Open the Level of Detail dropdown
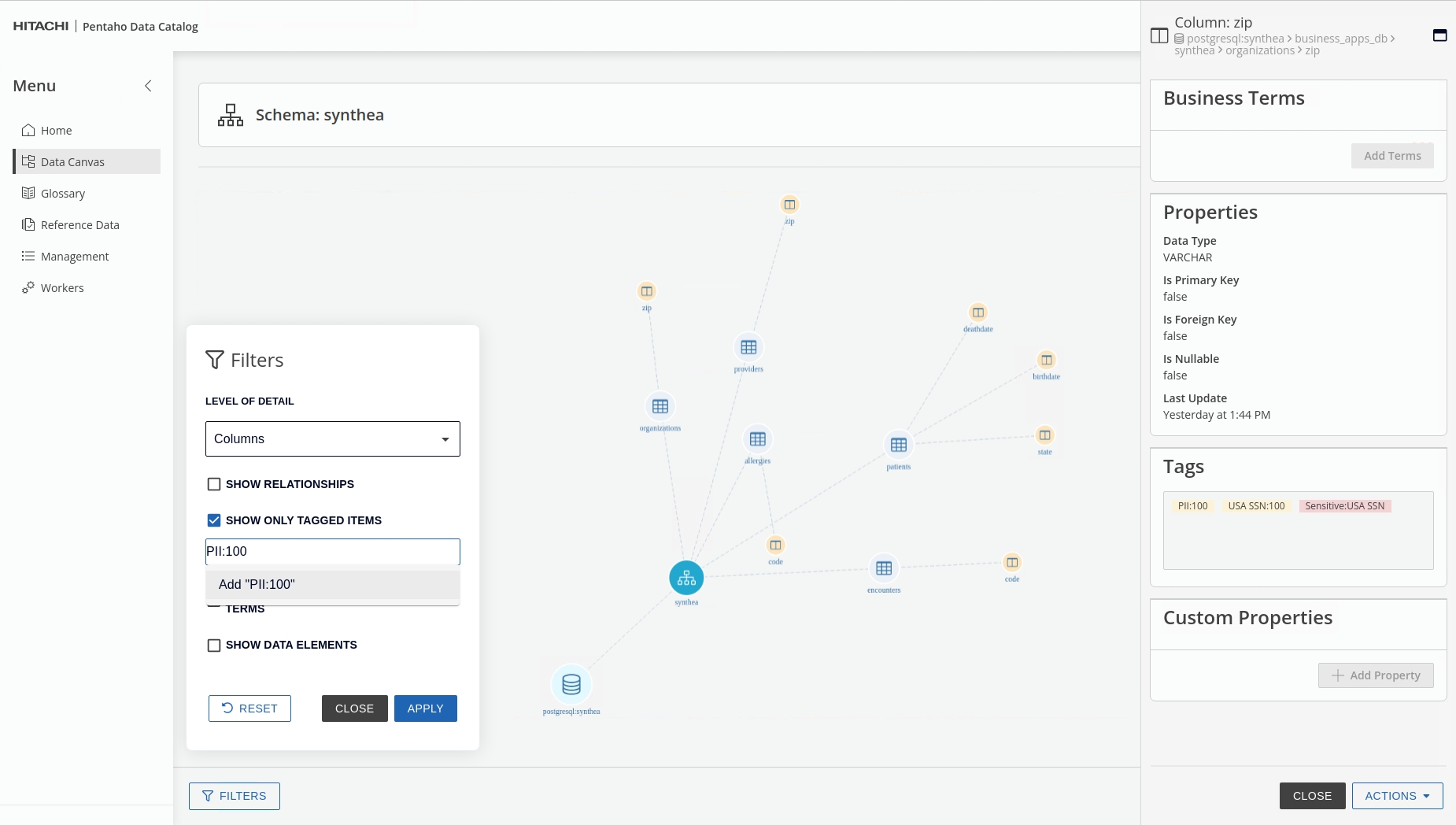The height and width of the screenshot is (825, 1456). (x=332, y=439)
